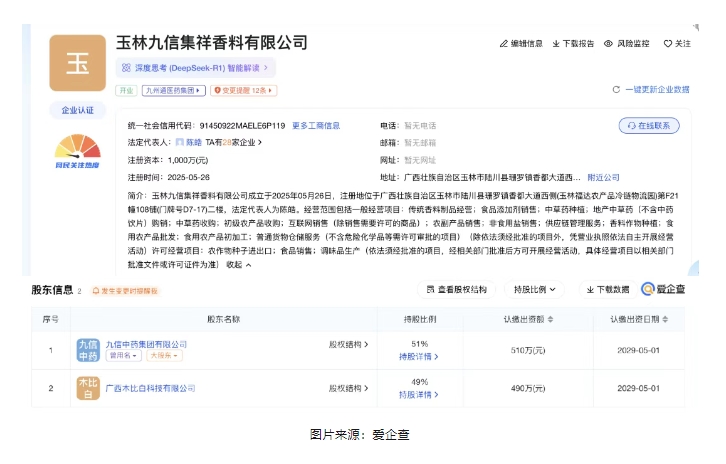The image size is (726, 464).
Task: Open 更多工商信息 link
Action: click(x=316, y=125)
